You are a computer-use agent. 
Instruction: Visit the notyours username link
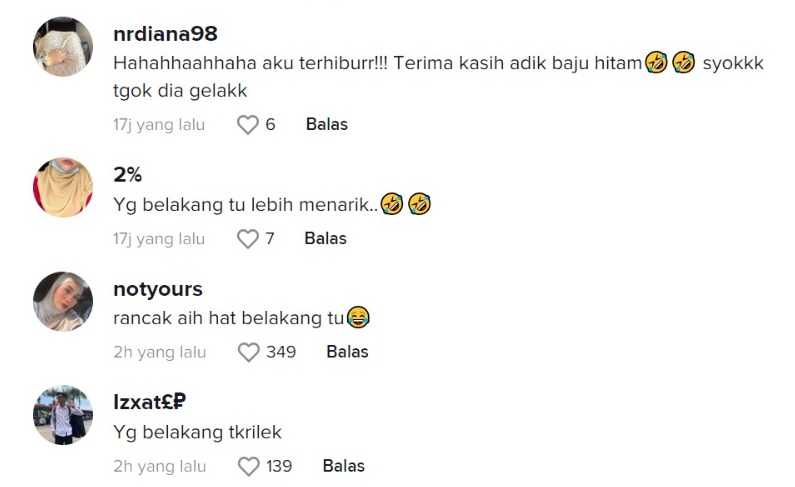pyautogui.click(x=158, y=289)
